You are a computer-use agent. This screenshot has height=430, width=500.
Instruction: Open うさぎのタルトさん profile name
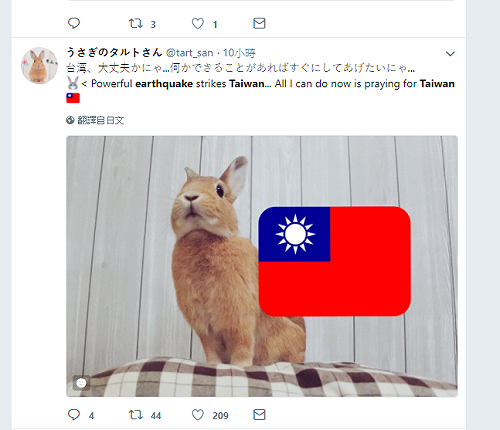coord(114,52)
